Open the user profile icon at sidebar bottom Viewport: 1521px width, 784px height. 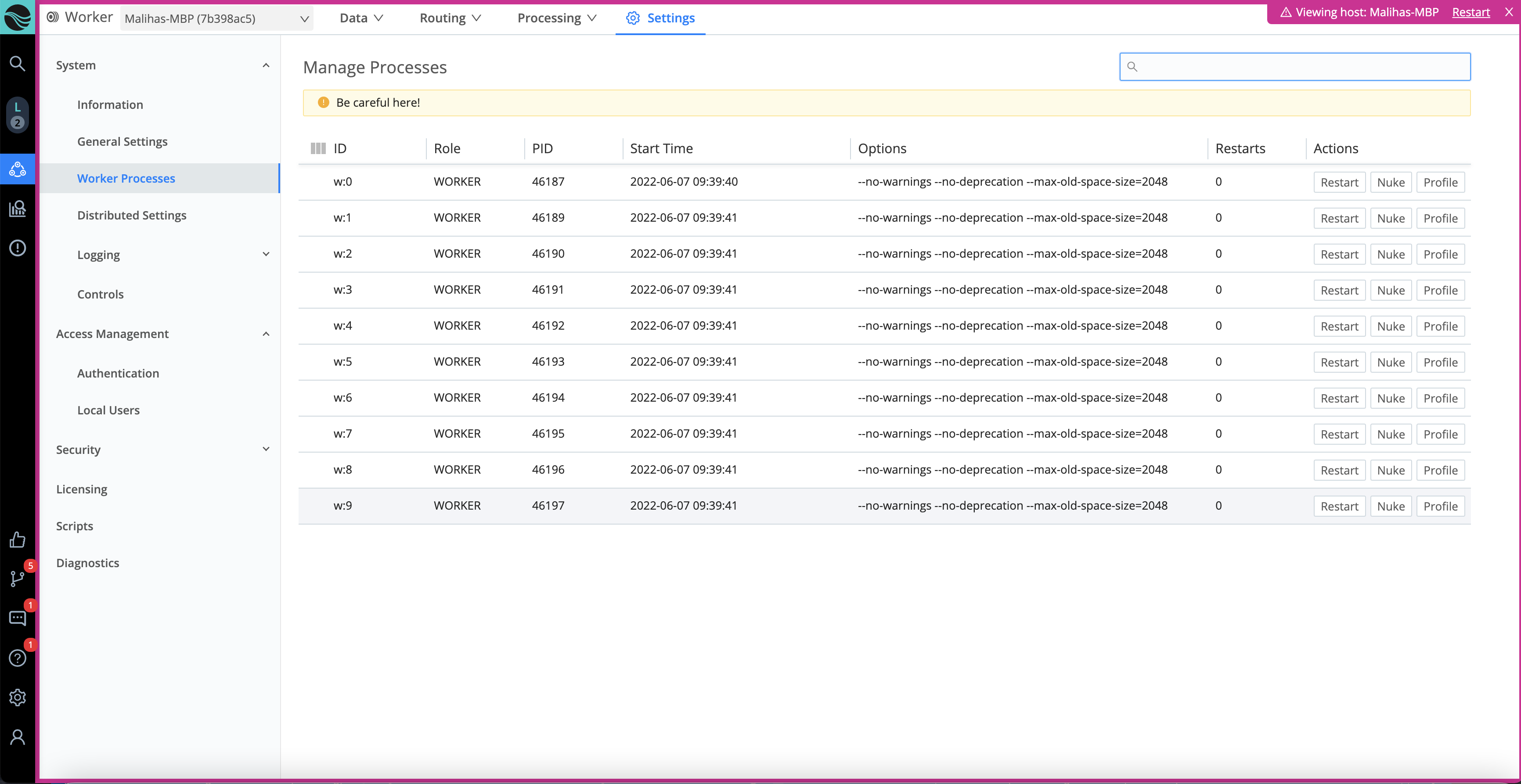17,737
